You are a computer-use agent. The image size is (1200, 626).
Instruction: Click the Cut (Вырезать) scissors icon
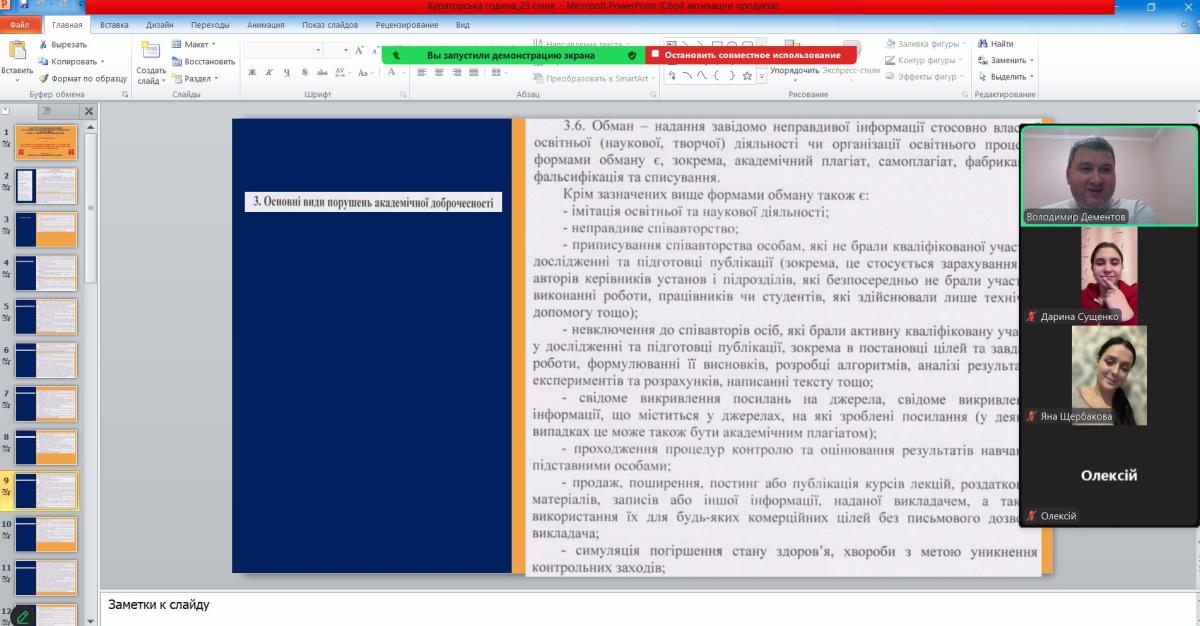point(43,44)
